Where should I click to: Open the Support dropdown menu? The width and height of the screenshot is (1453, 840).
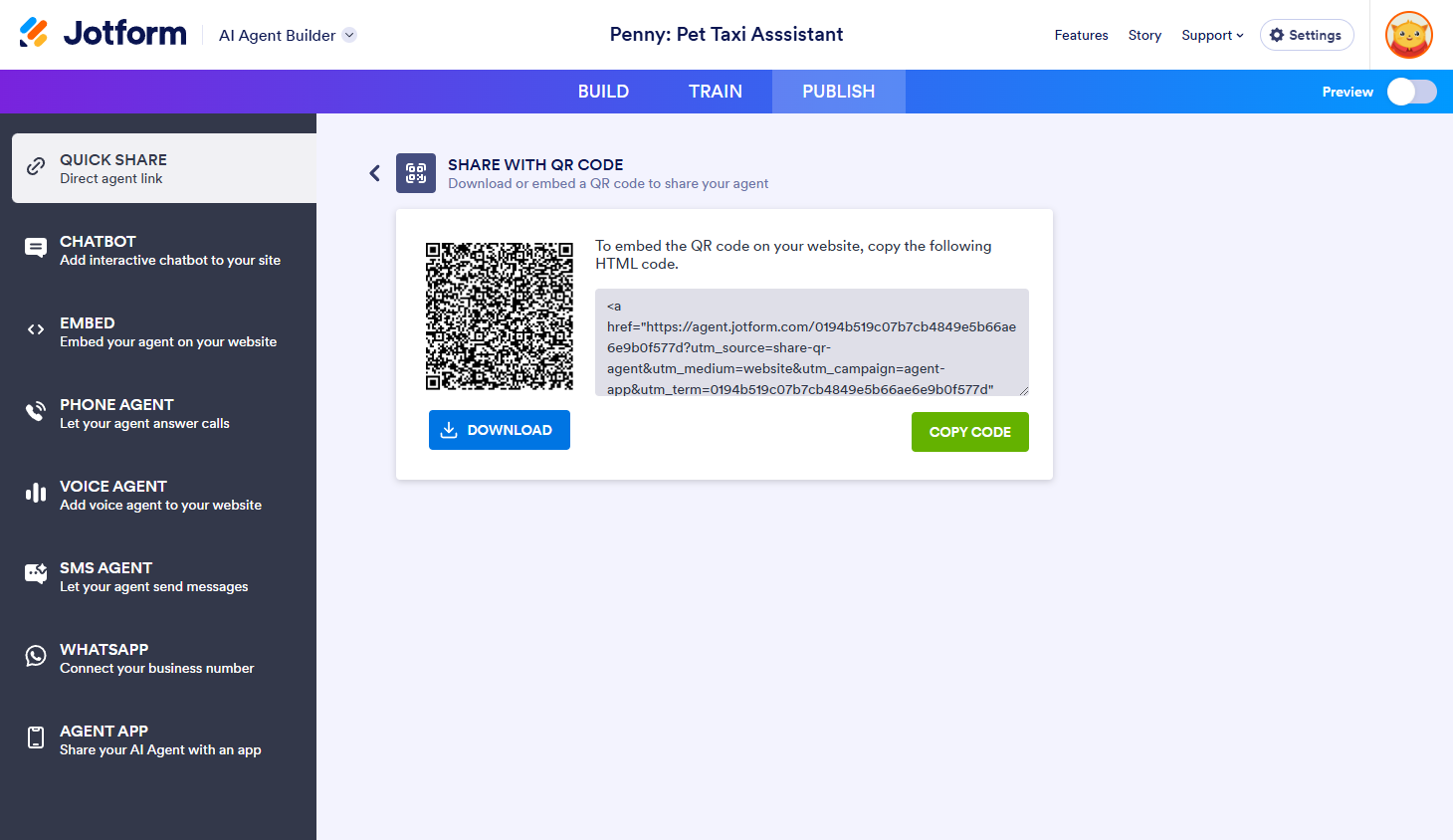pos(1212,35)
